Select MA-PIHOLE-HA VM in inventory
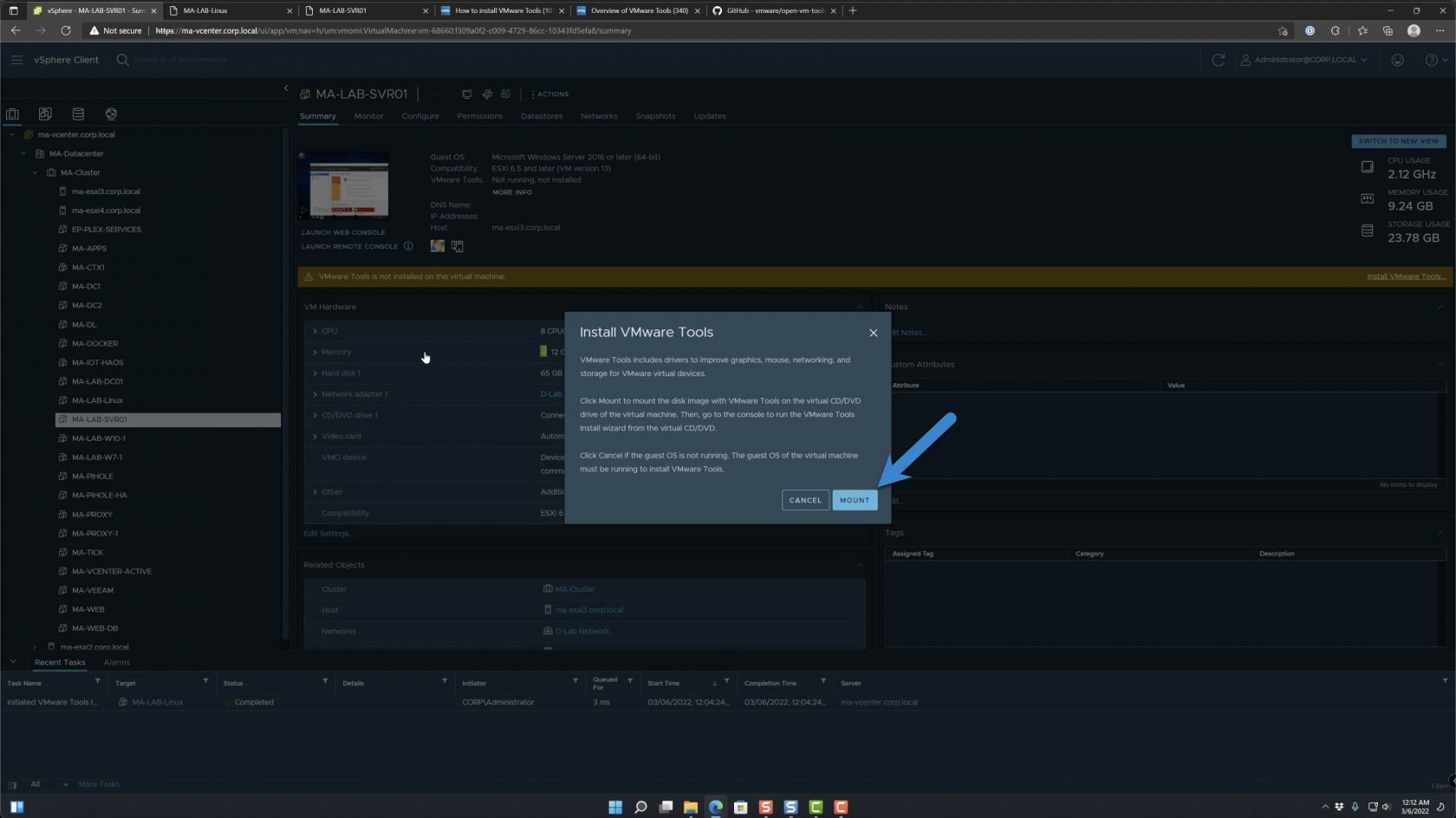The height and width of the screenshot is (818, 1456). coord(99,495)
